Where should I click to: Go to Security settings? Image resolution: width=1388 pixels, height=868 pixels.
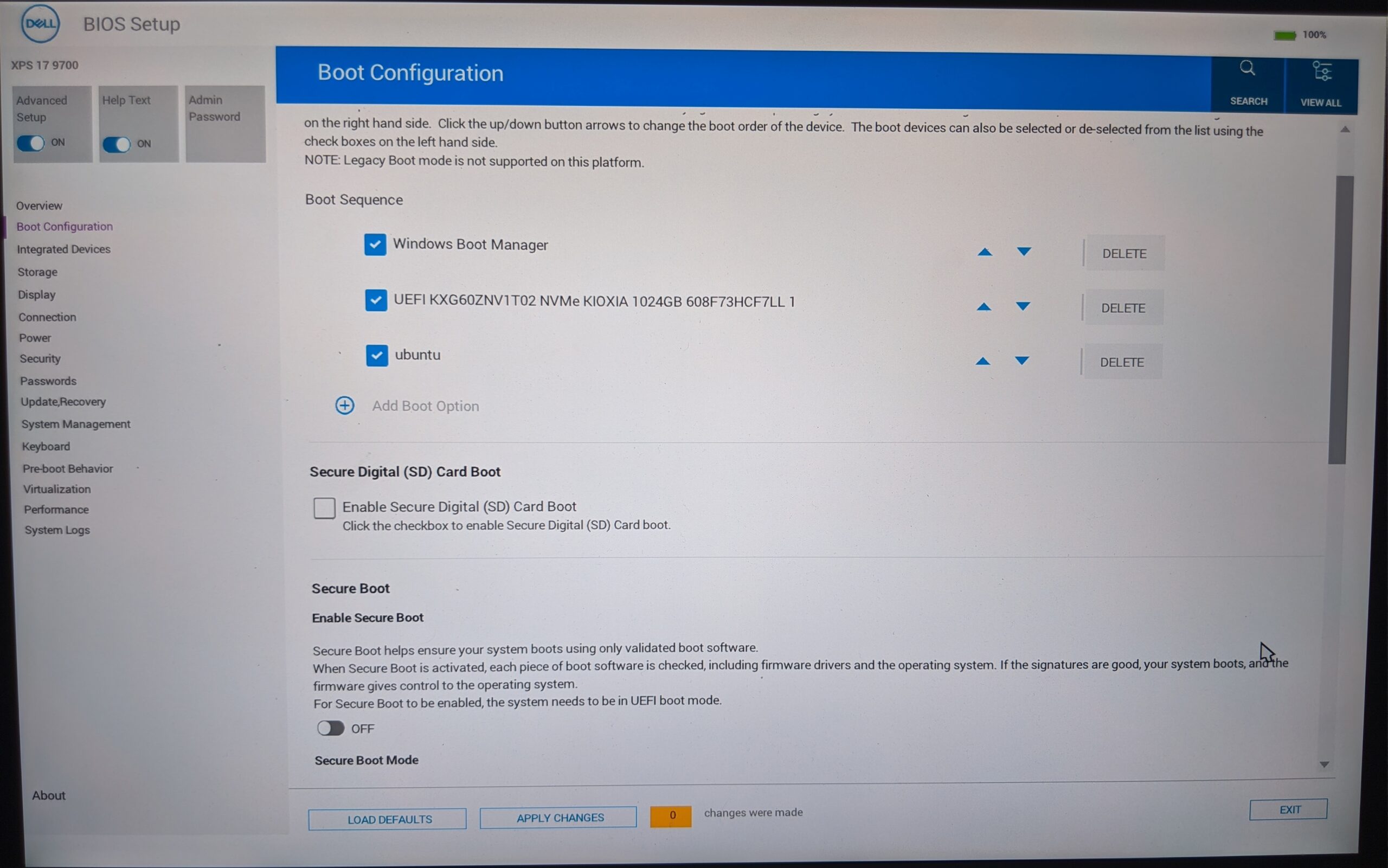[x=40, y=359]
